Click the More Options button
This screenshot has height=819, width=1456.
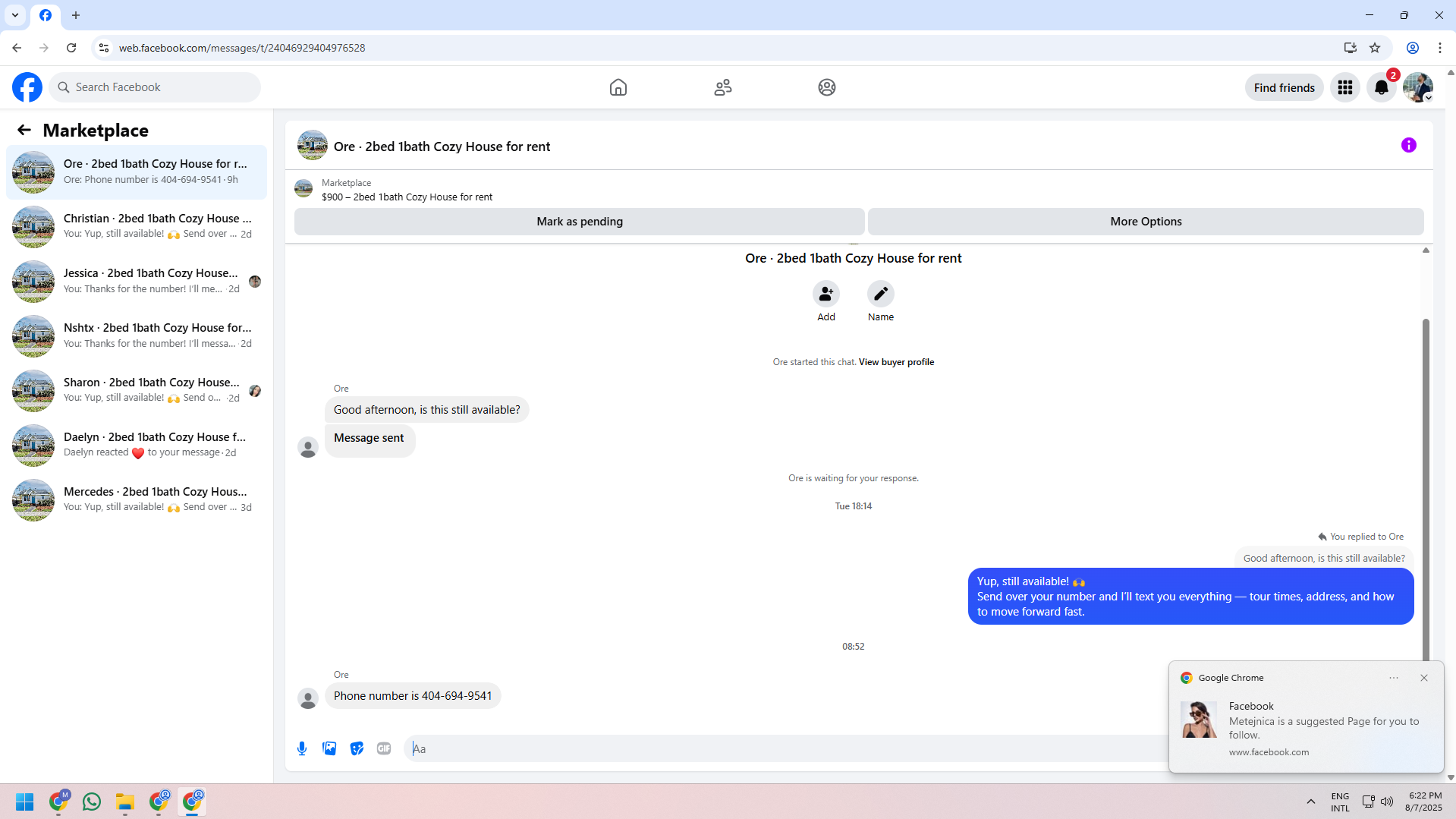click(1146, 222)
